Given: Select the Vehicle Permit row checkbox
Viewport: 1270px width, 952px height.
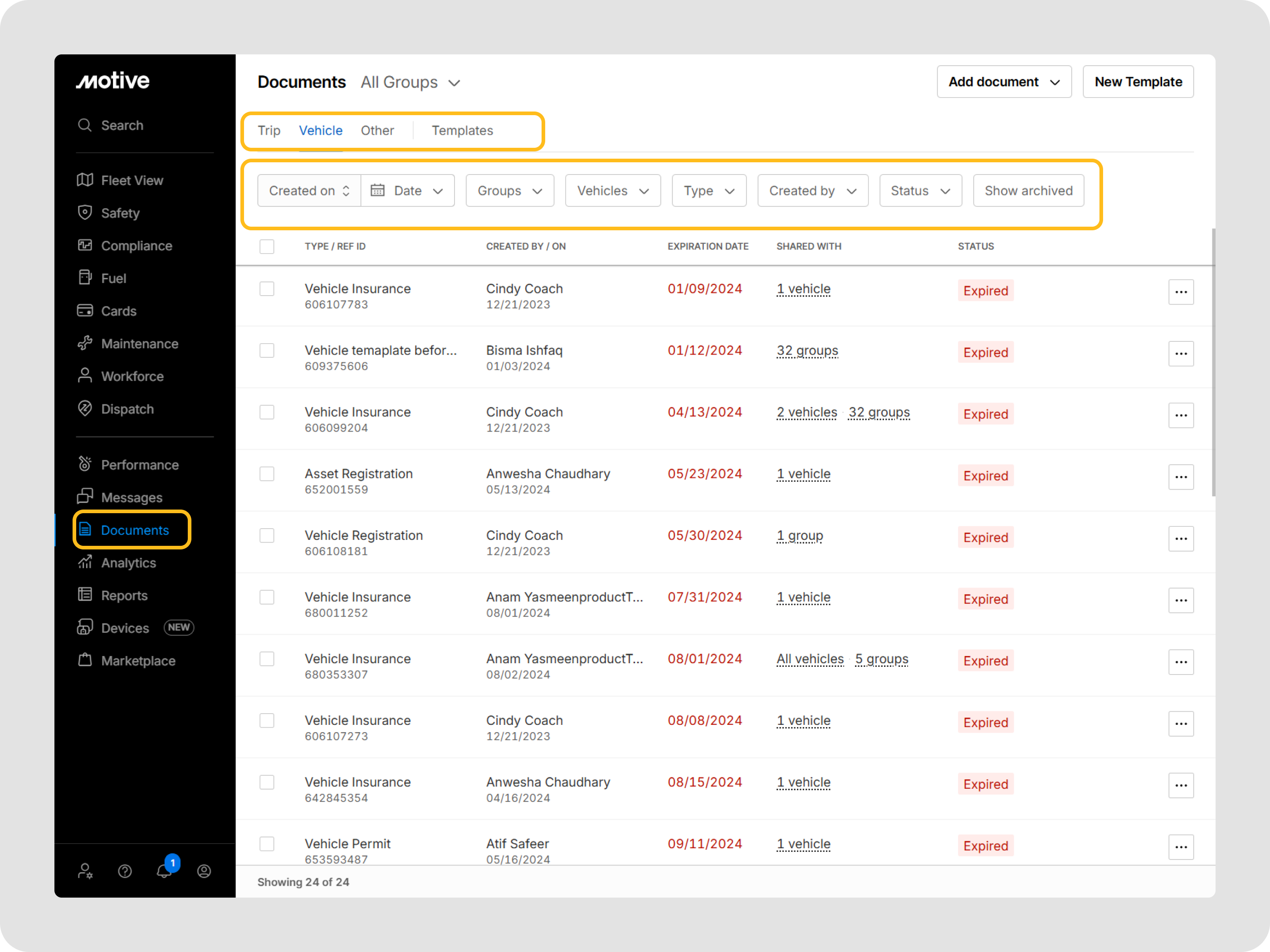Looking at the screenshot, I should tap(267, 844).
